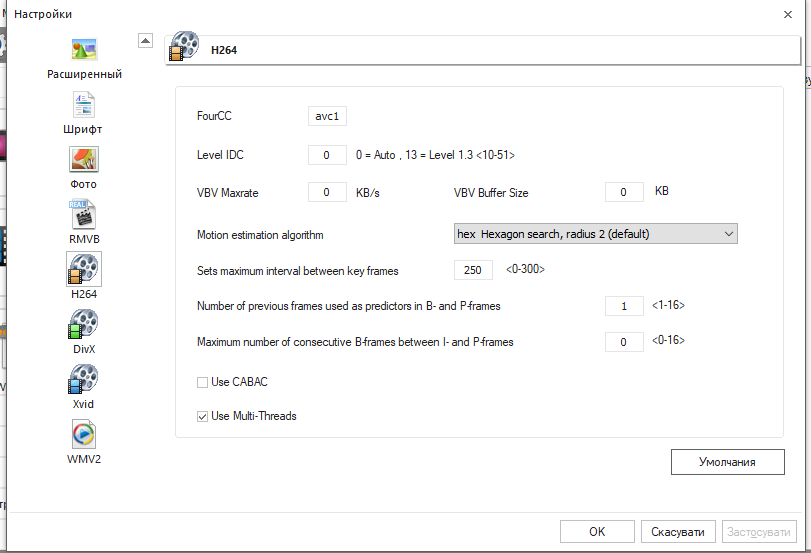This screenshot has height=553, width=811.
Task: Click the VBV Buffer Size input field
Action: 624,192
